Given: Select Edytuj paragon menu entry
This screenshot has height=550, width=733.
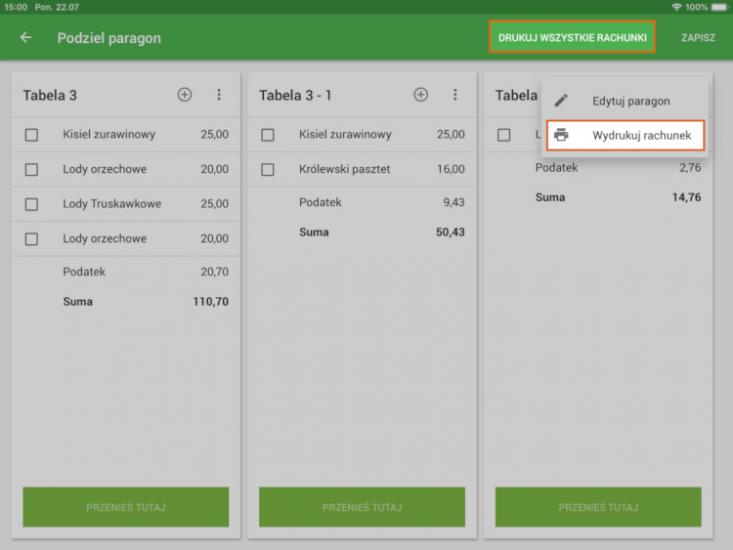Looking at the screenshot, I should coord(630,101).
